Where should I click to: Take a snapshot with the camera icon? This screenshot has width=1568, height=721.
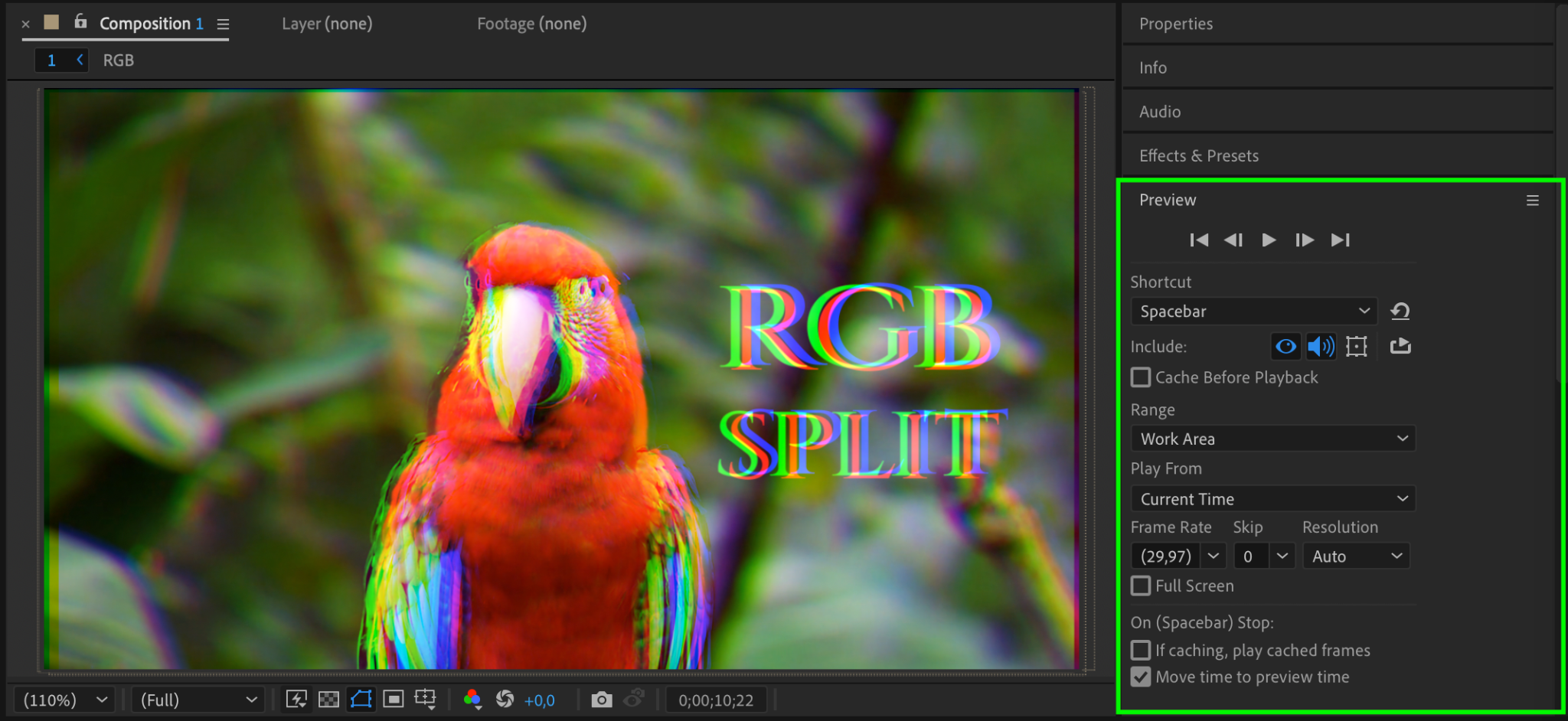[602, 700]
